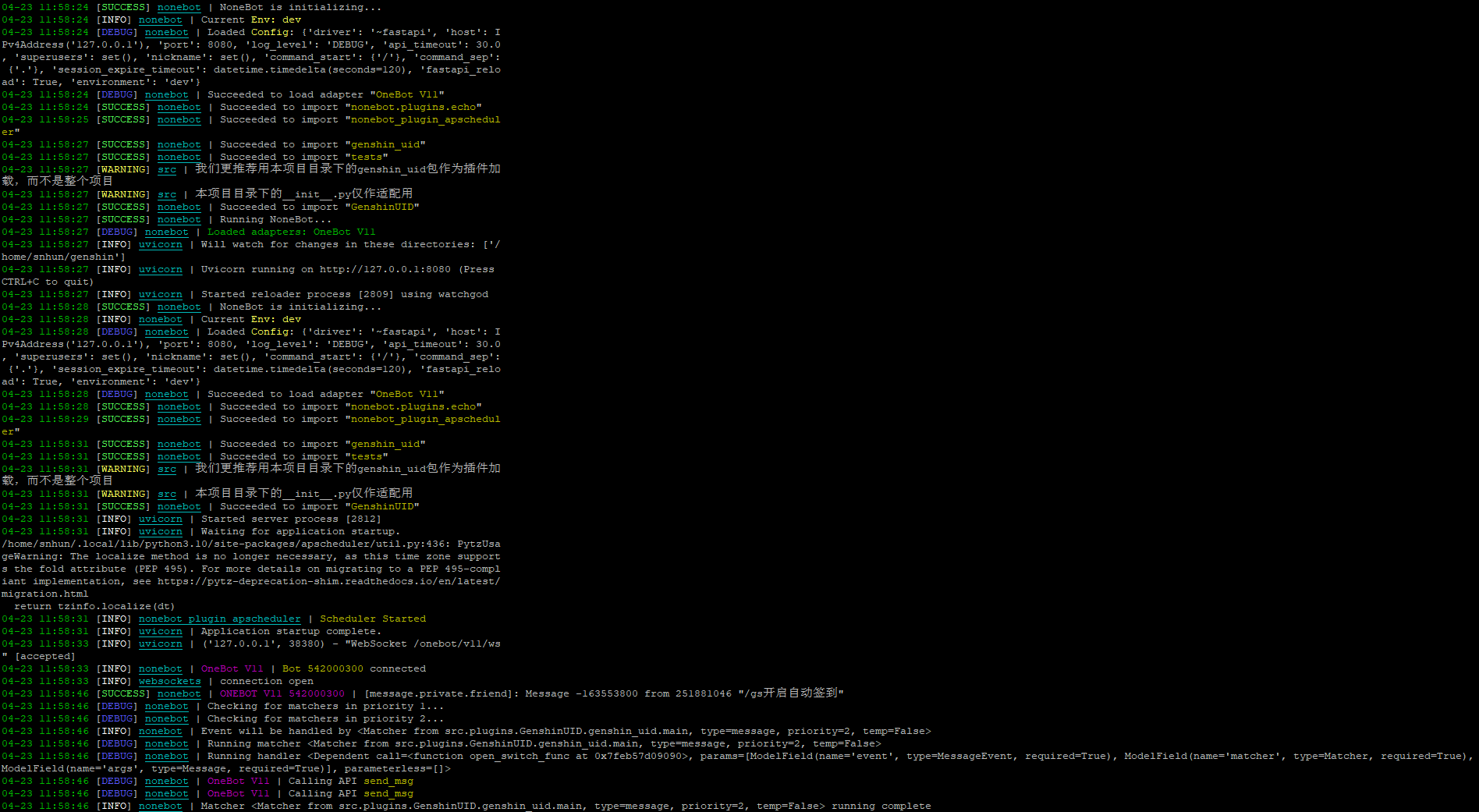Screen dimensions: 1479x812
Task: Click nonebot in the 'Loaded adapters: OneBot V11' row
Action: tap(166, 232)
